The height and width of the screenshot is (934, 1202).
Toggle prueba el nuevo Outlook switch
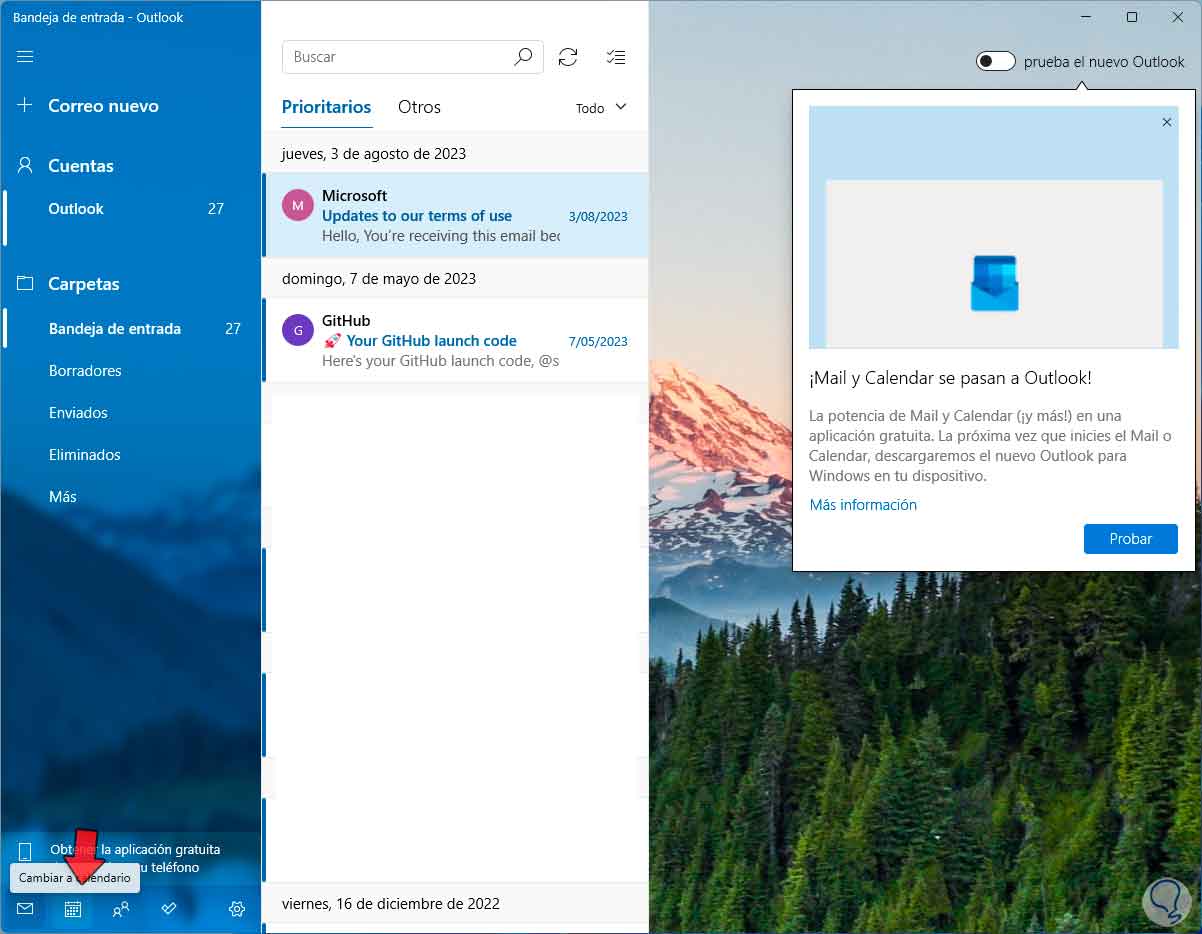[x=996, y=62]
